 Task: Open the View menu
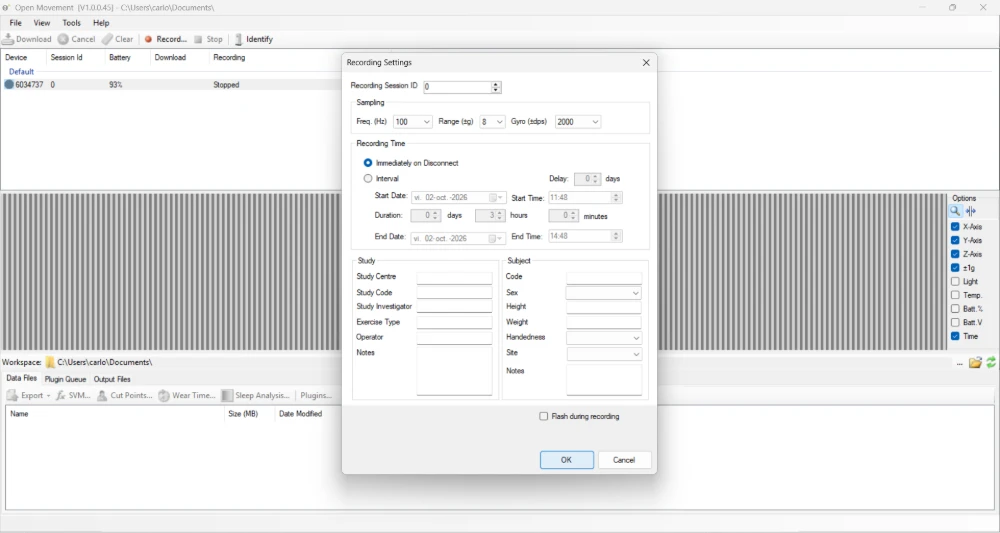pyautogui.click(x=41, y=23)
